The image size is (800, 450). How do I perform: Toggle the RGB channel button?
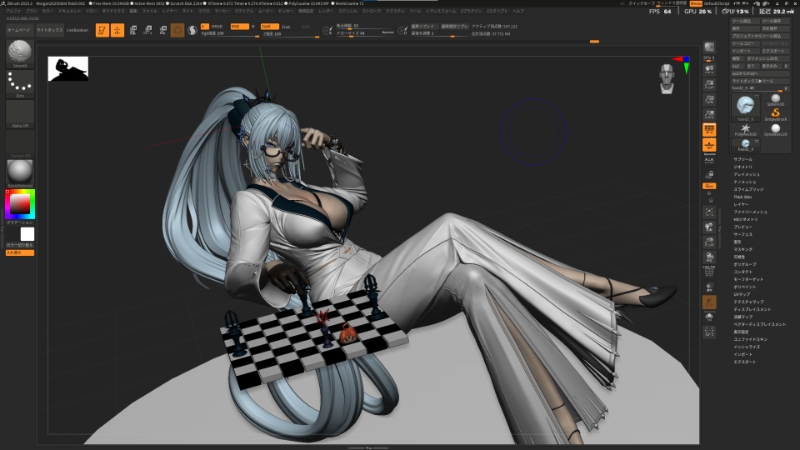[242, 26]
